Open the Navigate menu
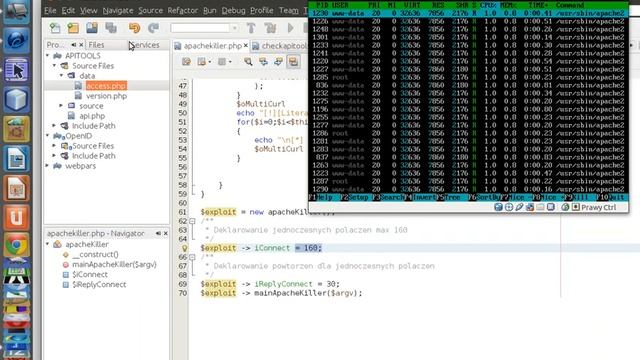Viewport: 640px width, 360px height. pyautogui.click(x=118, y=10)
